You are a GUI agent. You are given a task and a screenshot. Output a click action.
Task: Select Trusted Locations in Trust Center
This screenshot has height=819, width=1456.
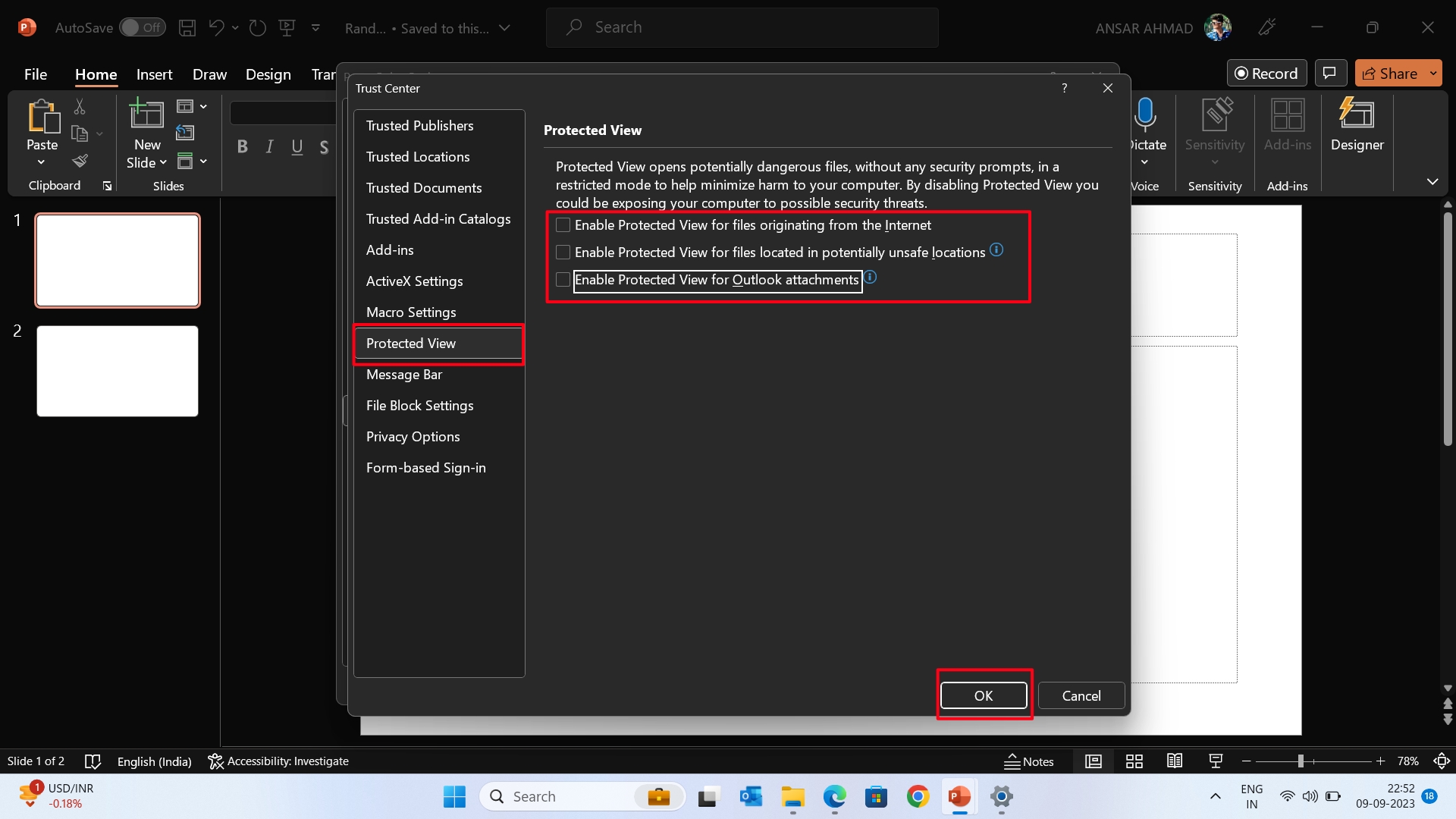pos(419,157)
